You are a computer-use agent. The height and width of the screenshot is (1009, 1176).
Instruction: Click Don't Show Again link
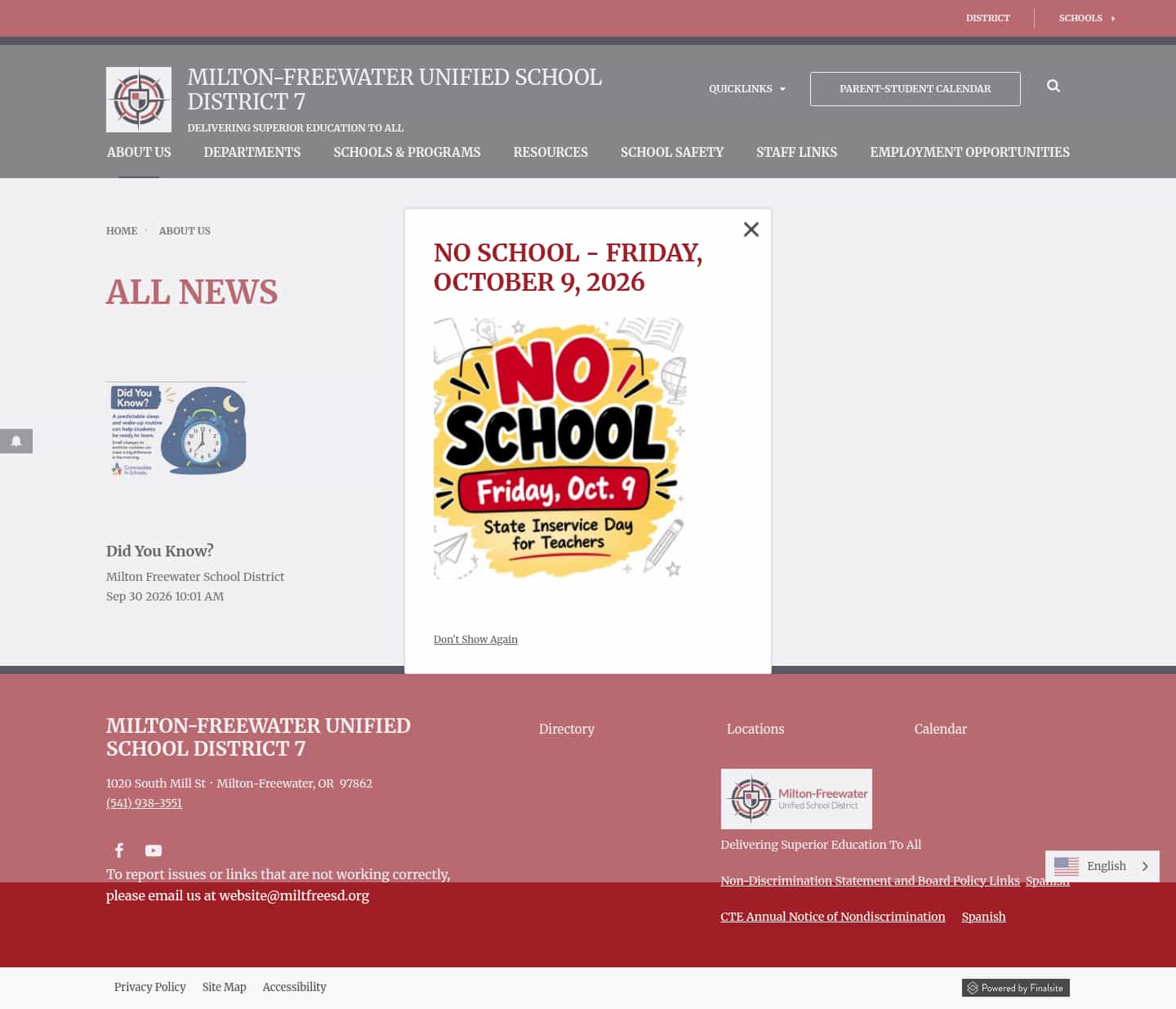click(x=475, y=640)
